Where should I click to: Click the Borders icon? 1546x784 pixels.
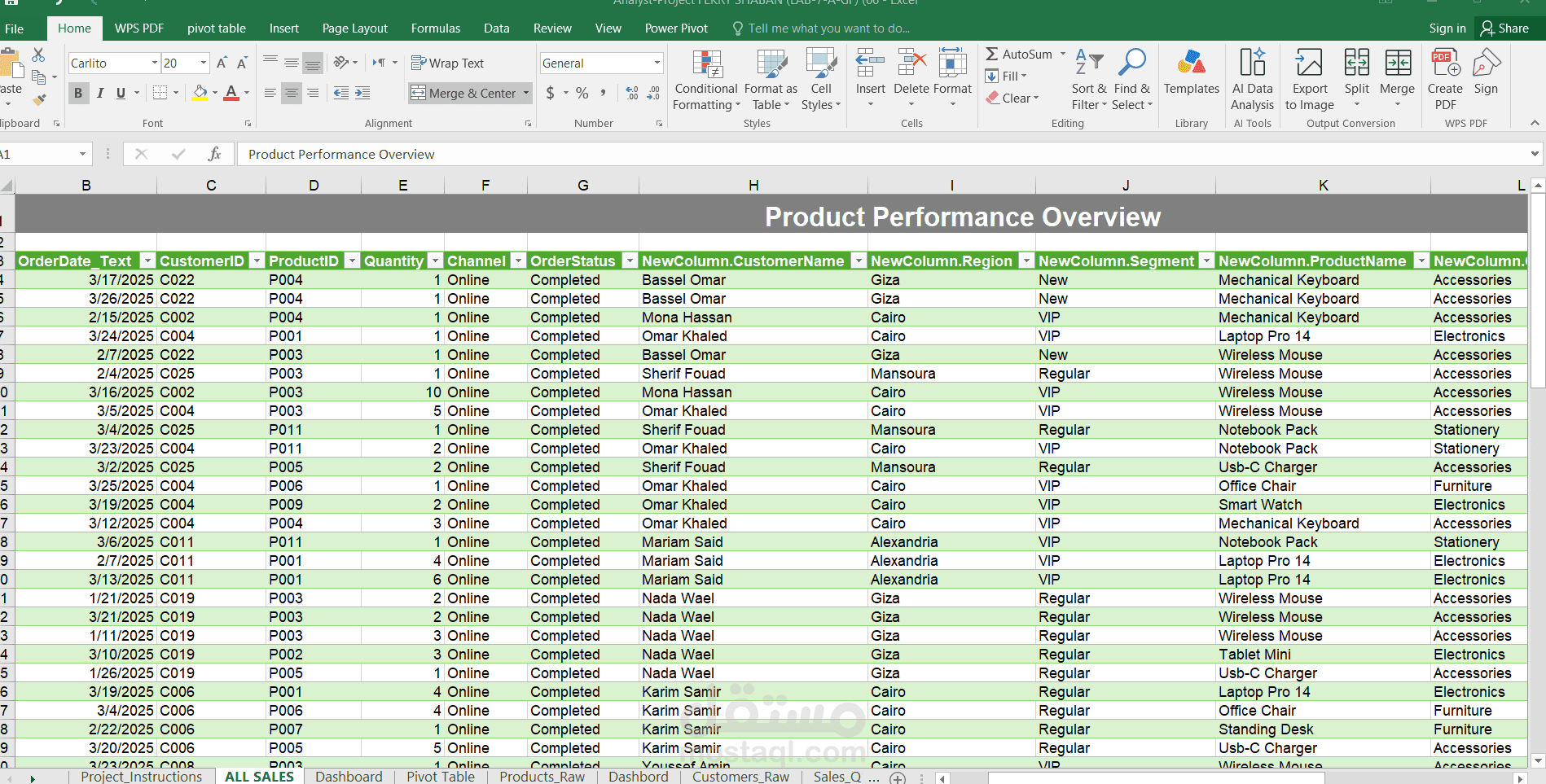click(x=160, y=93)
